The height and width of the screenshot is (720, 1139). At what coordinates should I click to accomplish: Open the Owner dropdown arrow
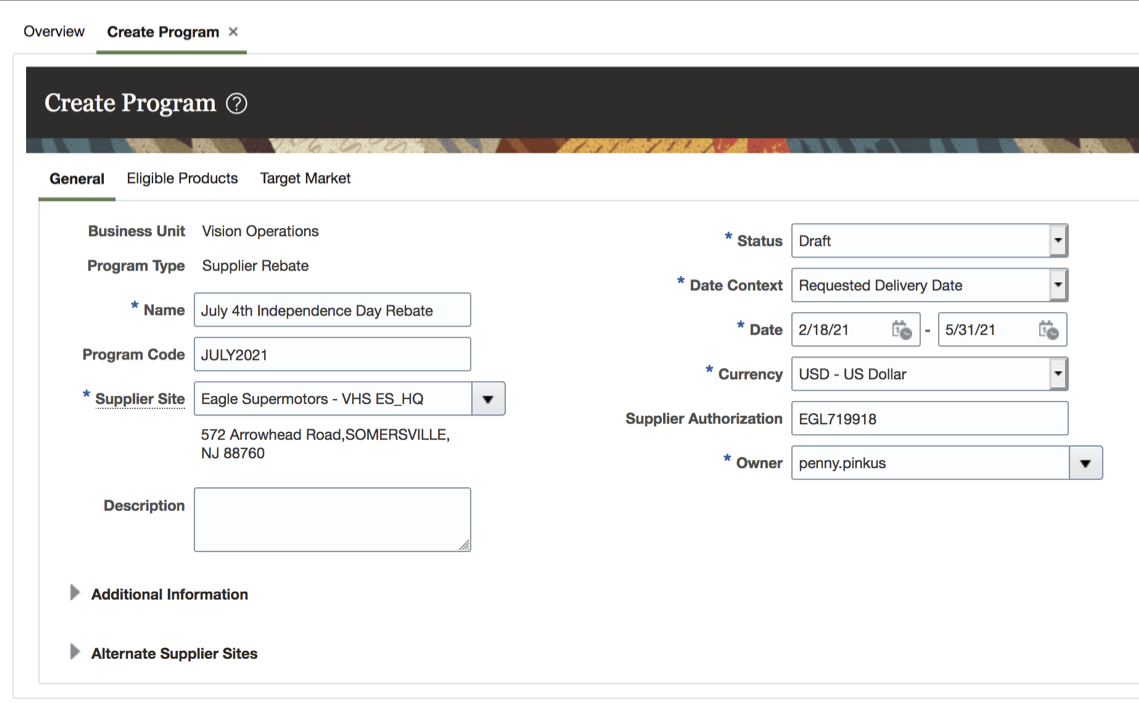1085,463
